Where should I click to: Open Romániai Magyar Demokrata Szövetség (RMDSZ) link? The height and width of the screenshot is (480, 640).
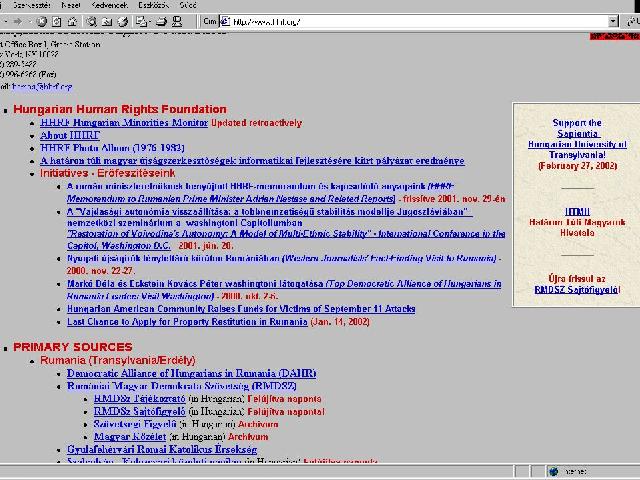[182, 386]
